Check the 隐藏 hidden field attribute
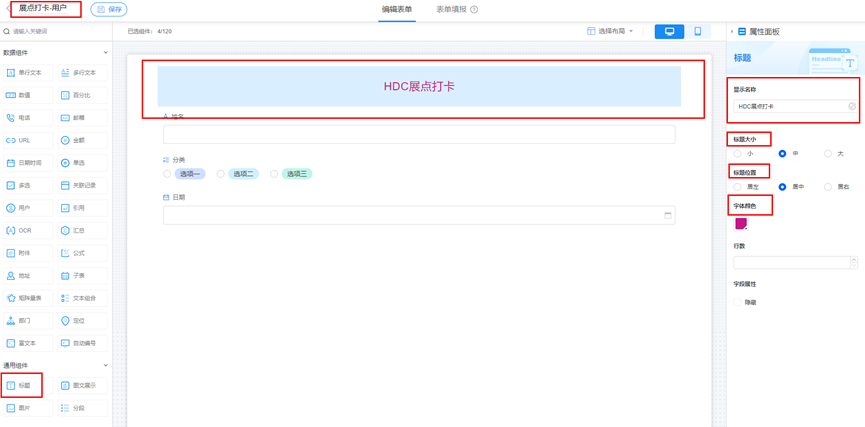This screenshot has width=865, height=427. pos(738,302)
